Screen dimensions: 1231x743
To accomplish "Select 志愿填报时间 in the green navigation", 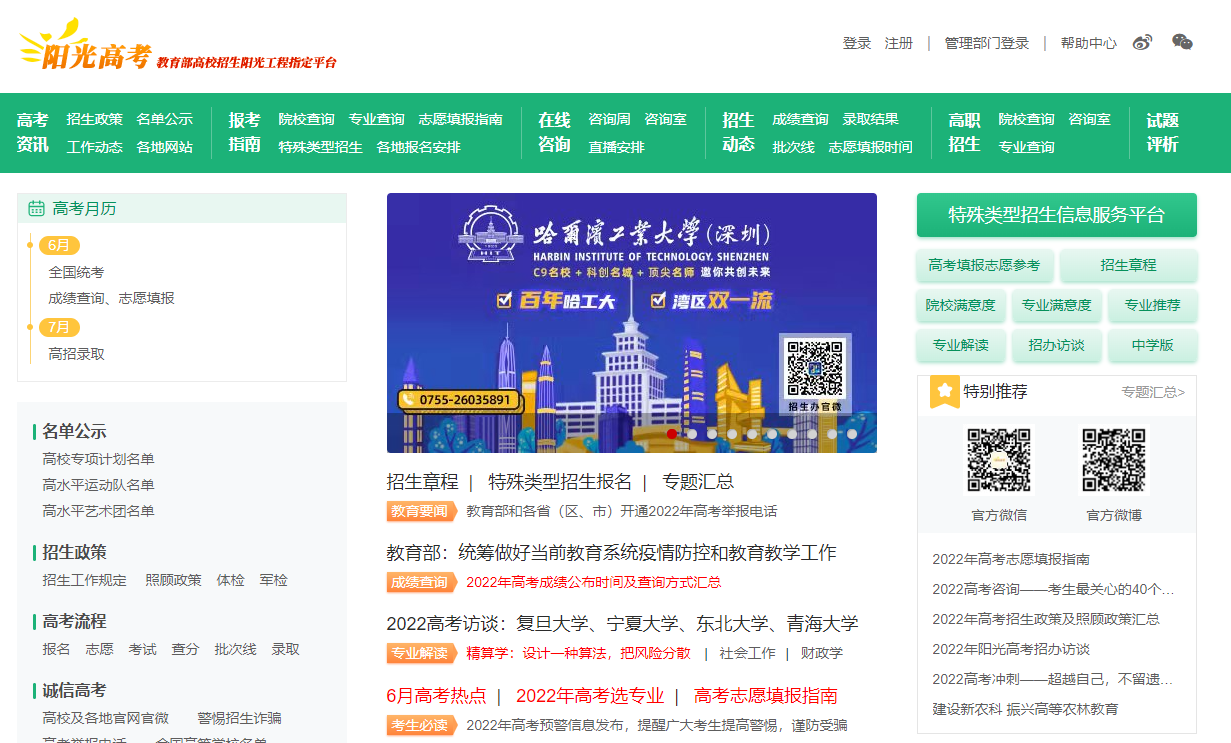I will coord(871,147).
